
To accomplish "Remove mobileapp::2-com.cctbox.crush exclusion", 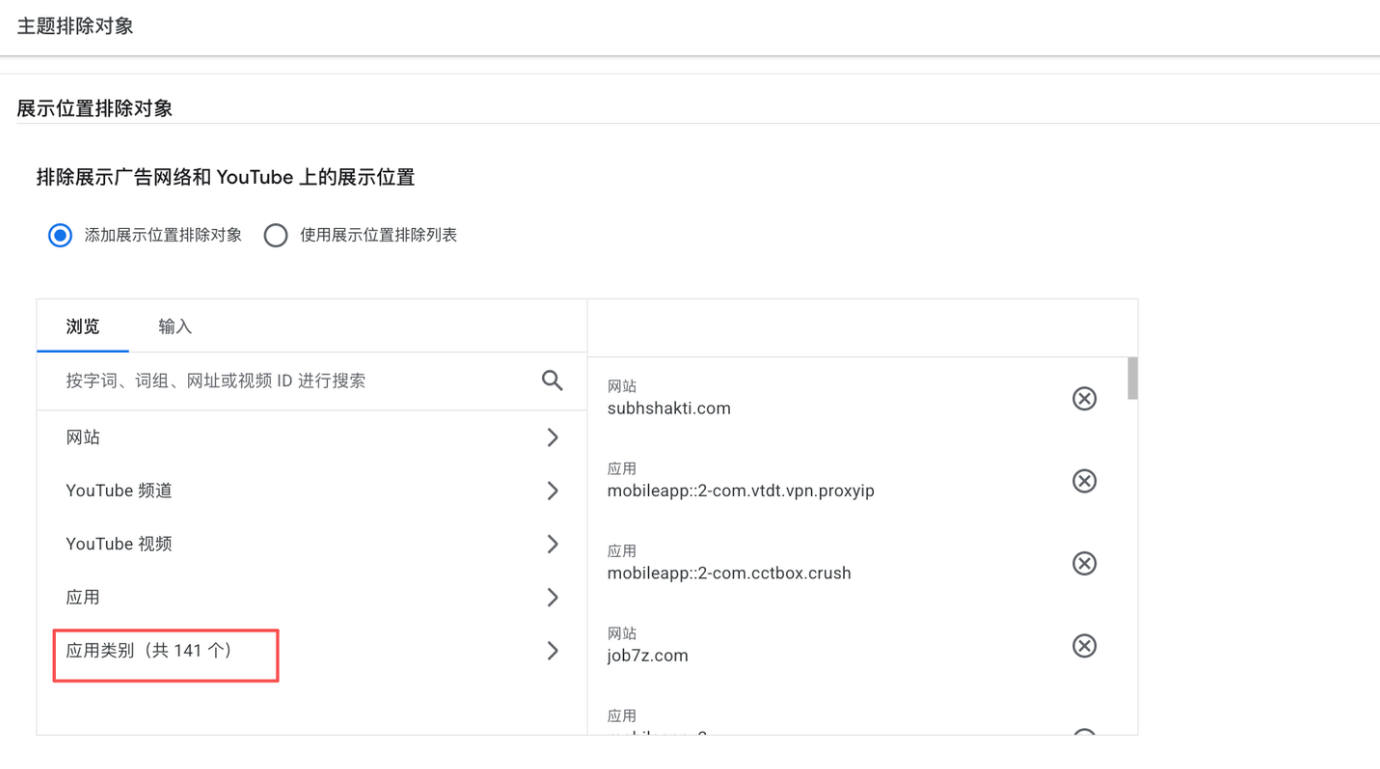I will pyautogui.click(x=1084, y=564).
